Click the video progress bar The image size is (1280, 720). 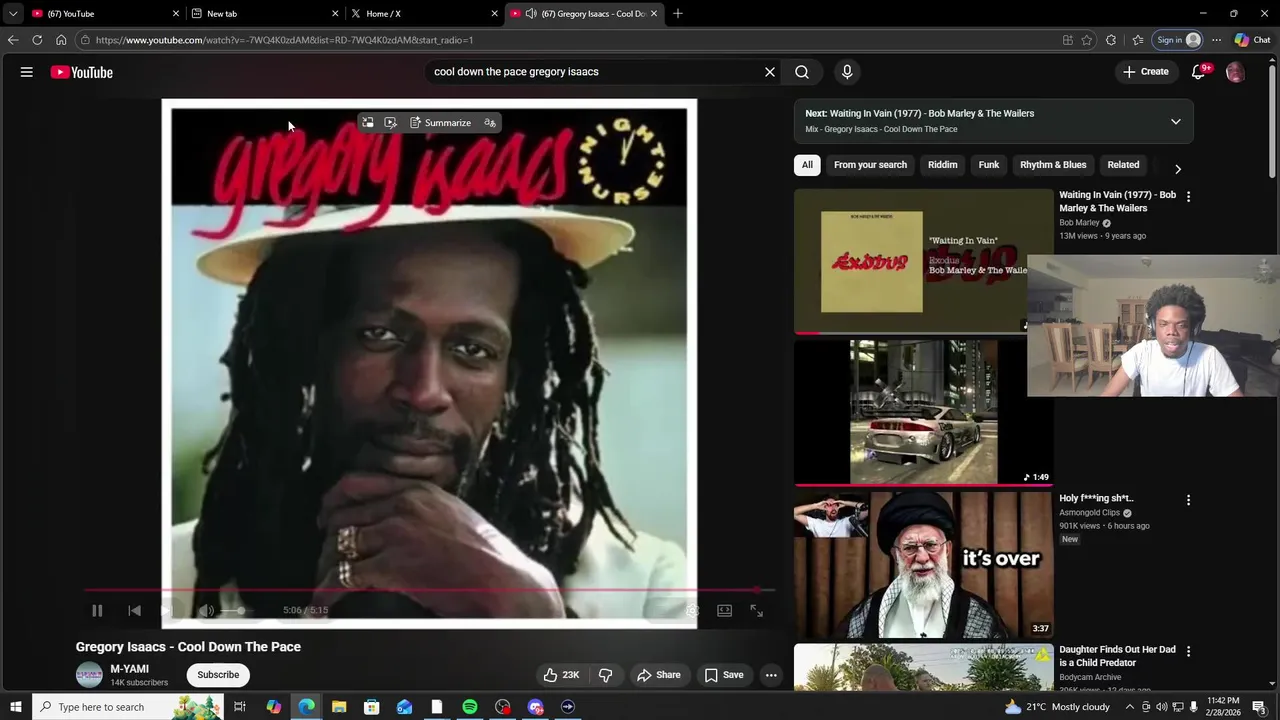coord(429,590)
